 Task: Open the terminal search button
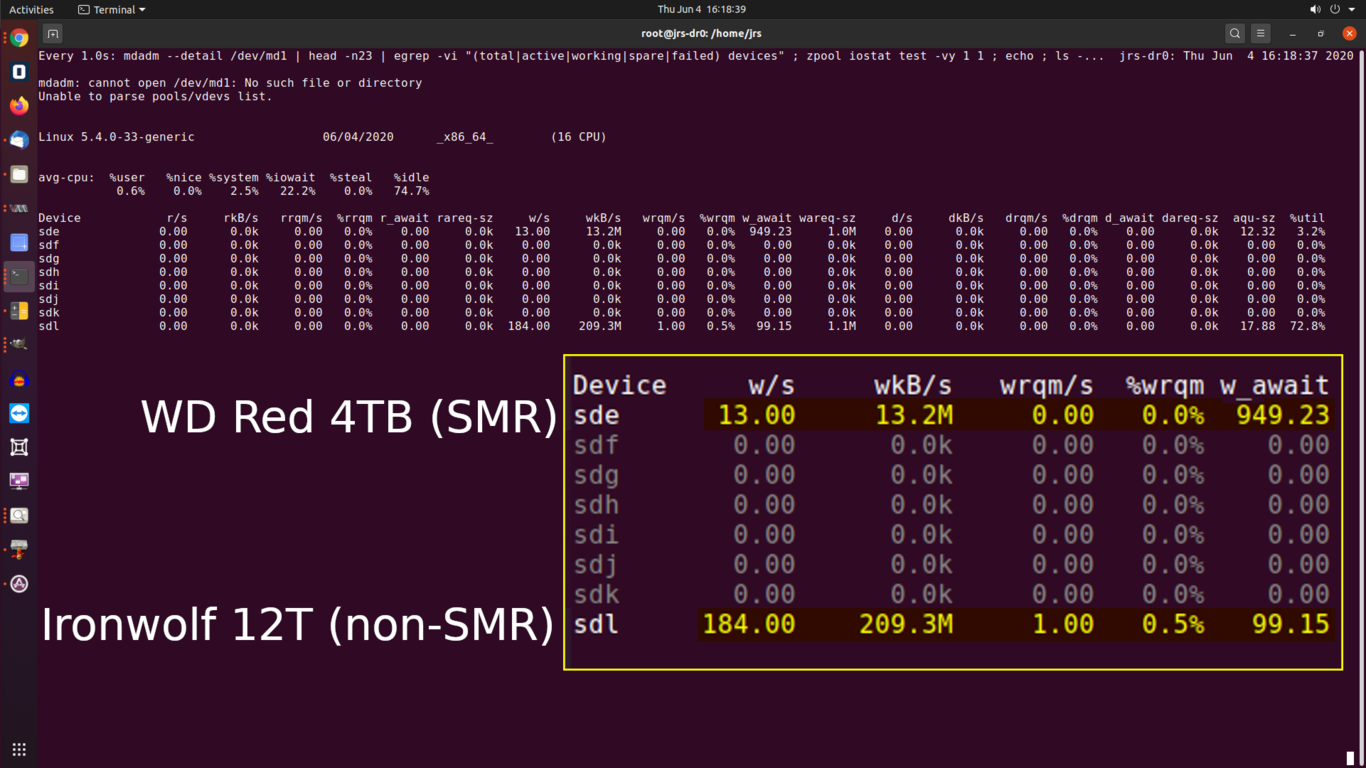(x=1235, y=33)
